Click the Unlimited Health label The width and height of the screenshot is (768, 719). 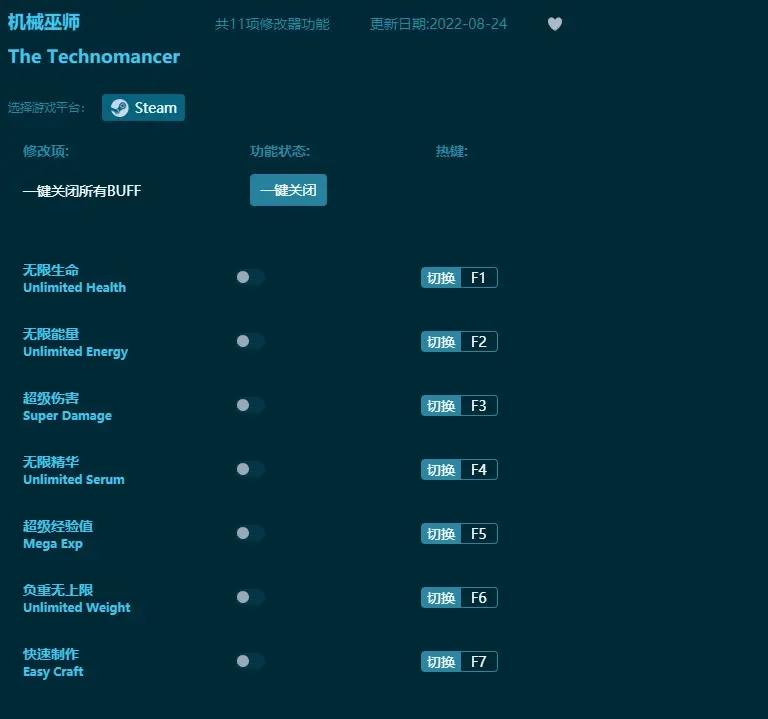(x=74, y=288)
